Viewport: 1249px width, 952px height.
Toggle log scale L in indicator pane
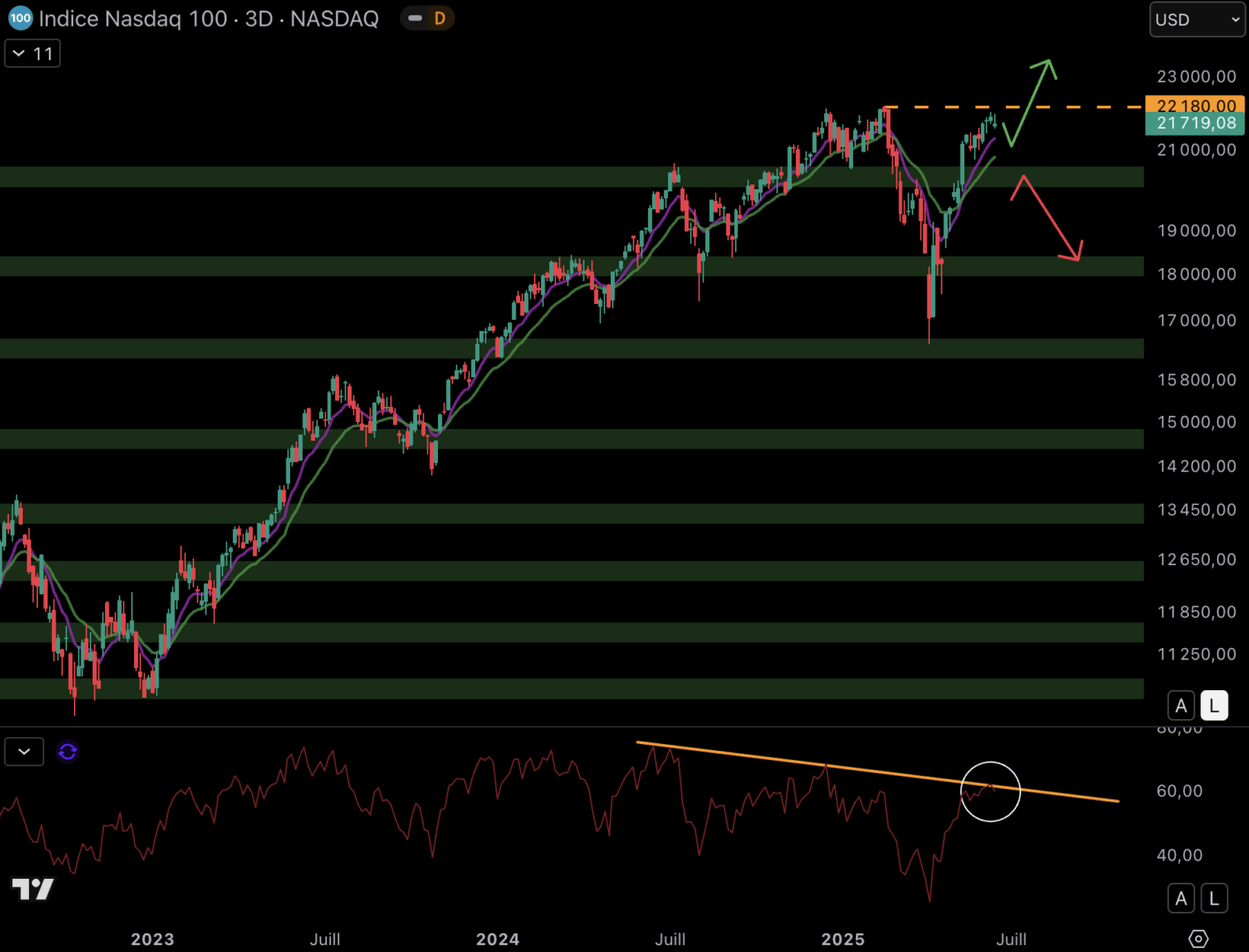tap(1214, 898)
